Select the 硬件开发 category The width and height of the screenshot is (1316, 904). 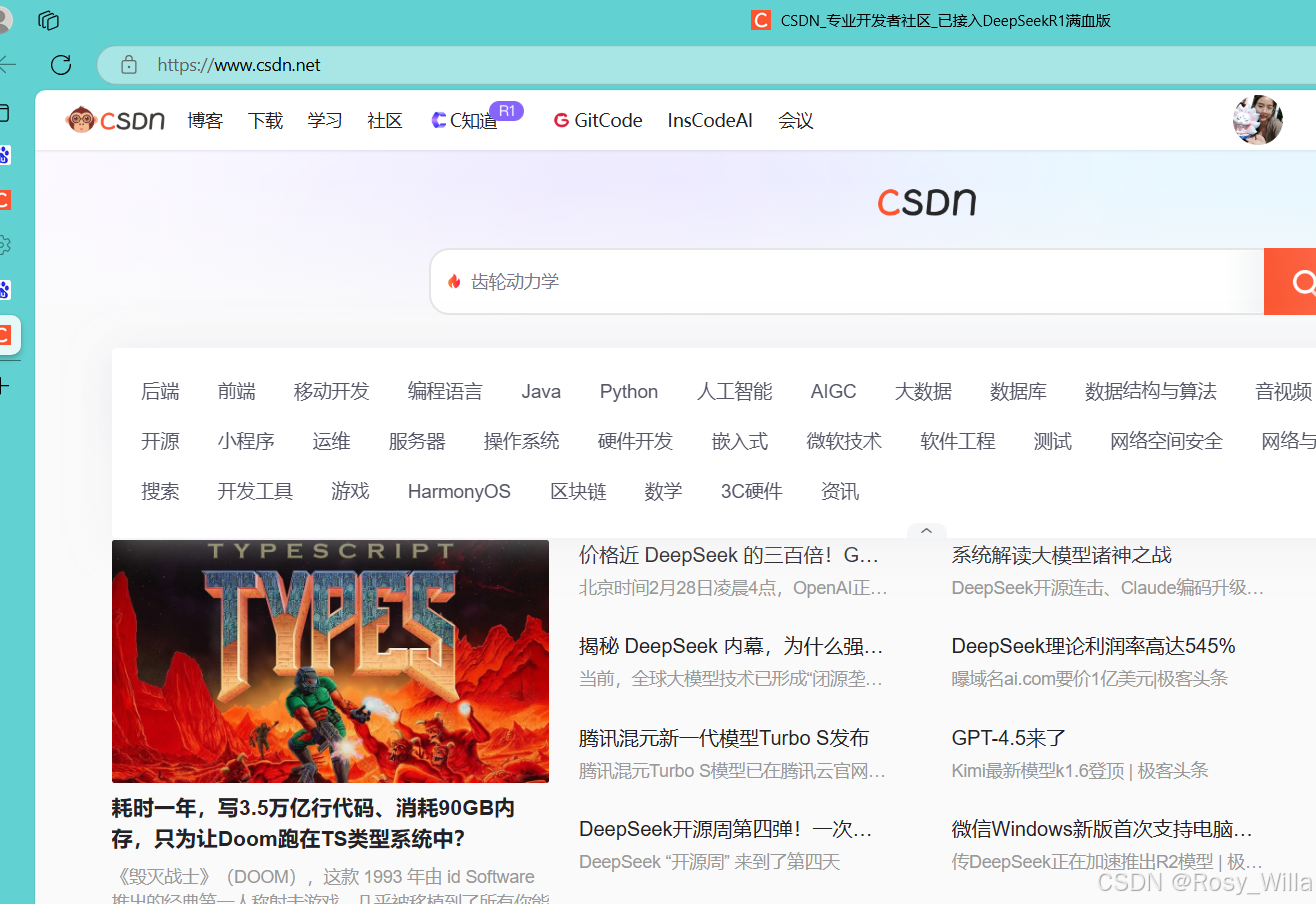635,441
